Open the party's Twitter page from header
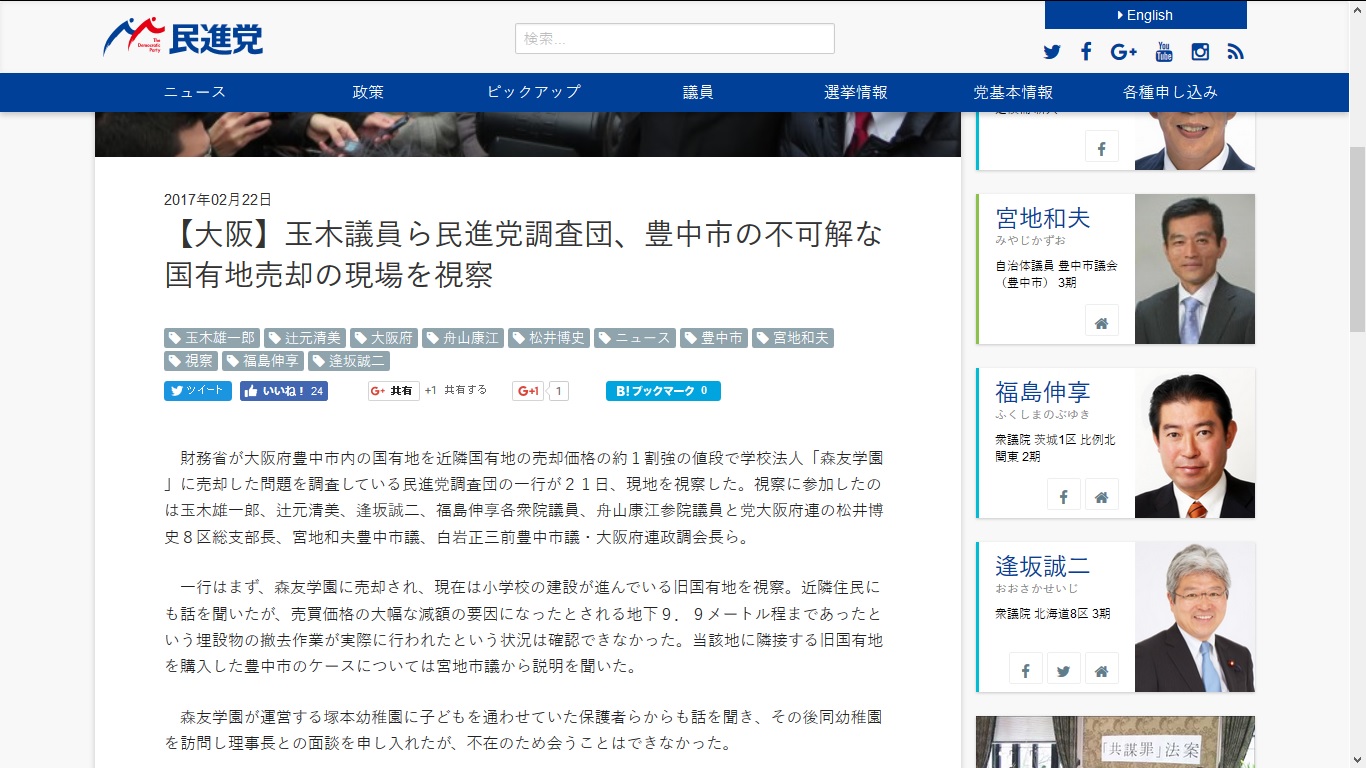The width and height of the screenshot is (1366, 768). coord(1052,52)
